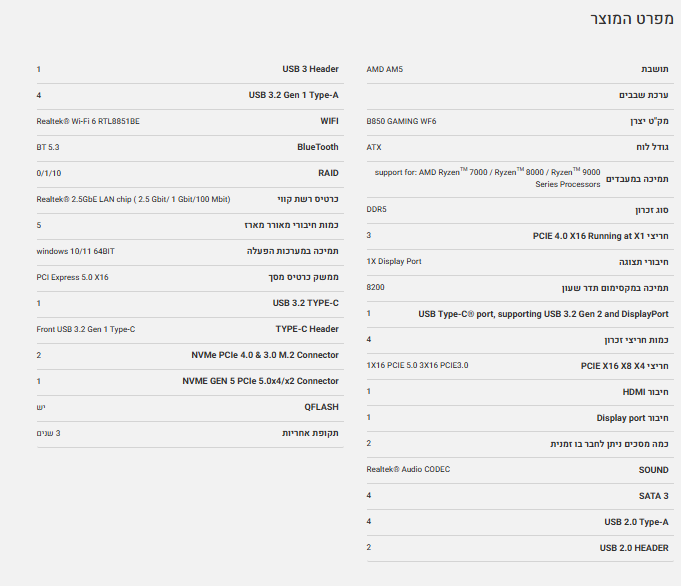Click the AMD Ryzen processor support text
681x586 pixels.
click(x=488, y=177)
